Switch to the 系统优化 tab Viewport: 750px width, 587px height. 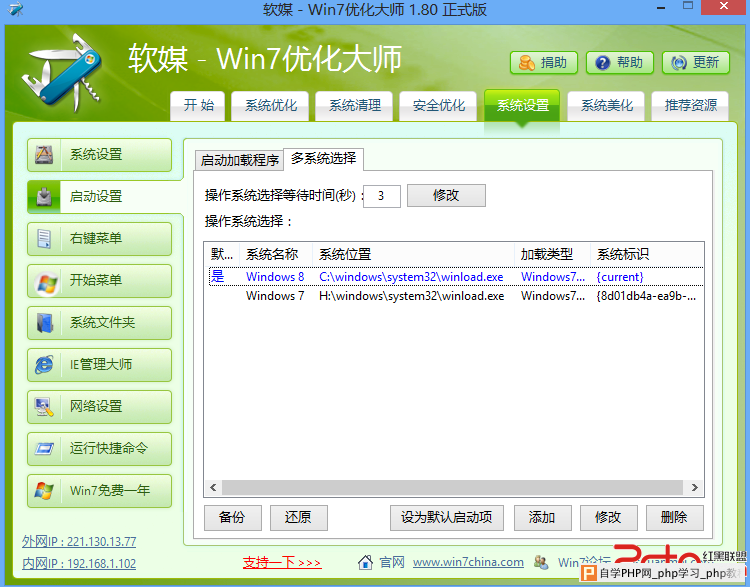(271, 105)
